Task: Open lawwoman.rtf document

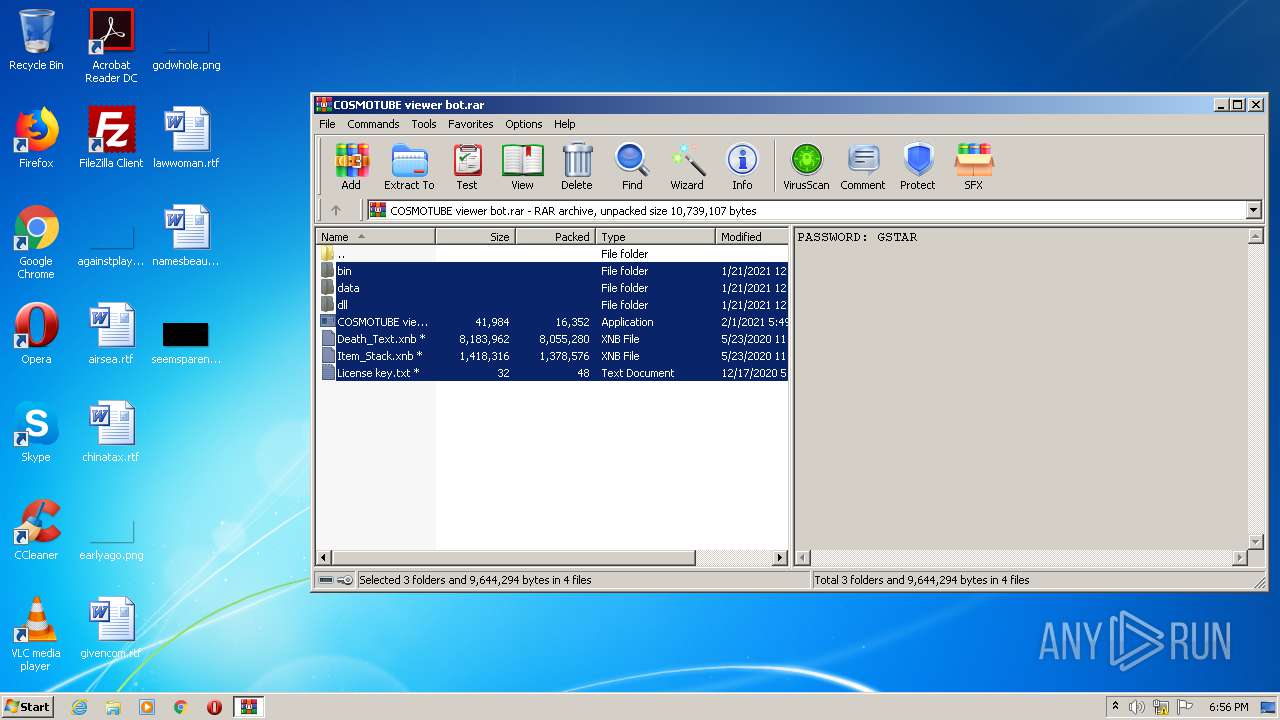Action: click(x=186, y=138)
